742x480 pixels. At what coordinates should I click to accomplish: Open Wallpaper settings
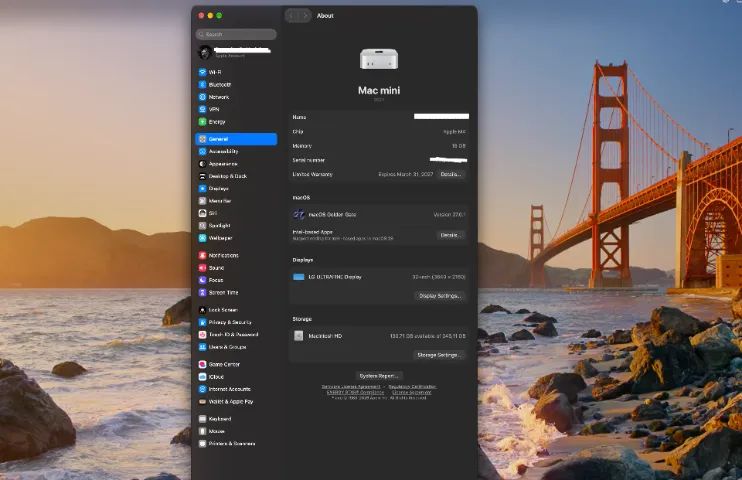pos(236,238)
